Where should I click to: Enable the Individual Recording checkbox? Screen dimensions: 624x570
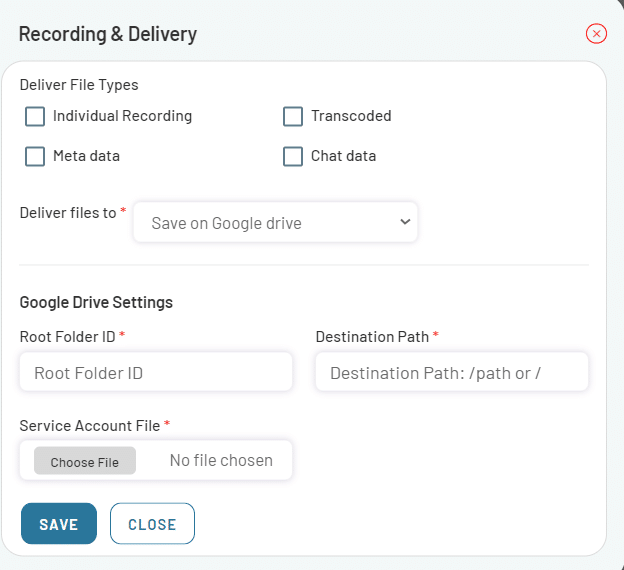click(35, 116)
